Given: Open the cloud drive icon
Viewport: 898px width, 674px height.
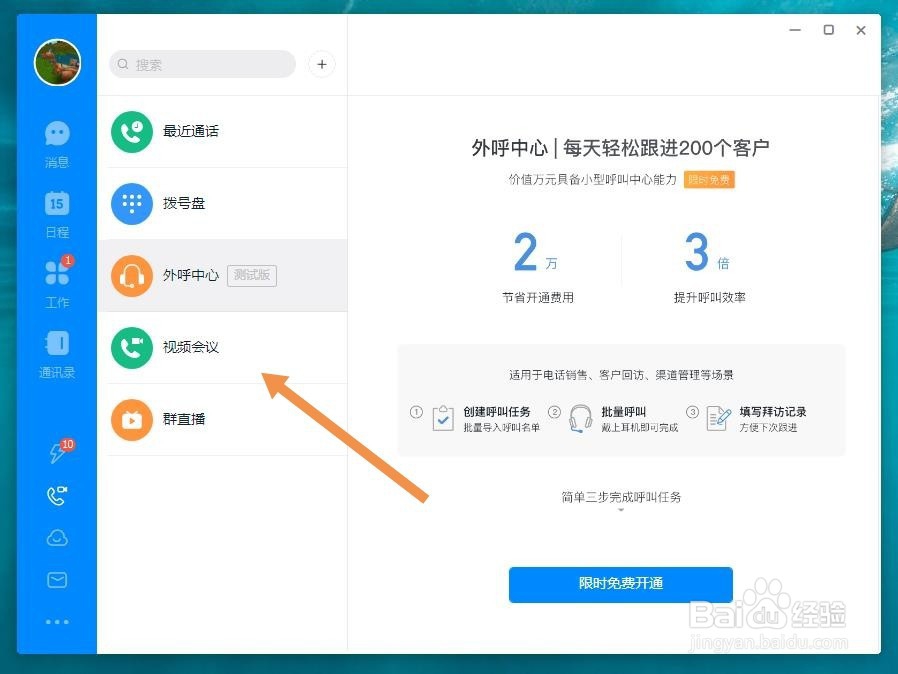Looking at the screenshot, I should tap(56, 537).
